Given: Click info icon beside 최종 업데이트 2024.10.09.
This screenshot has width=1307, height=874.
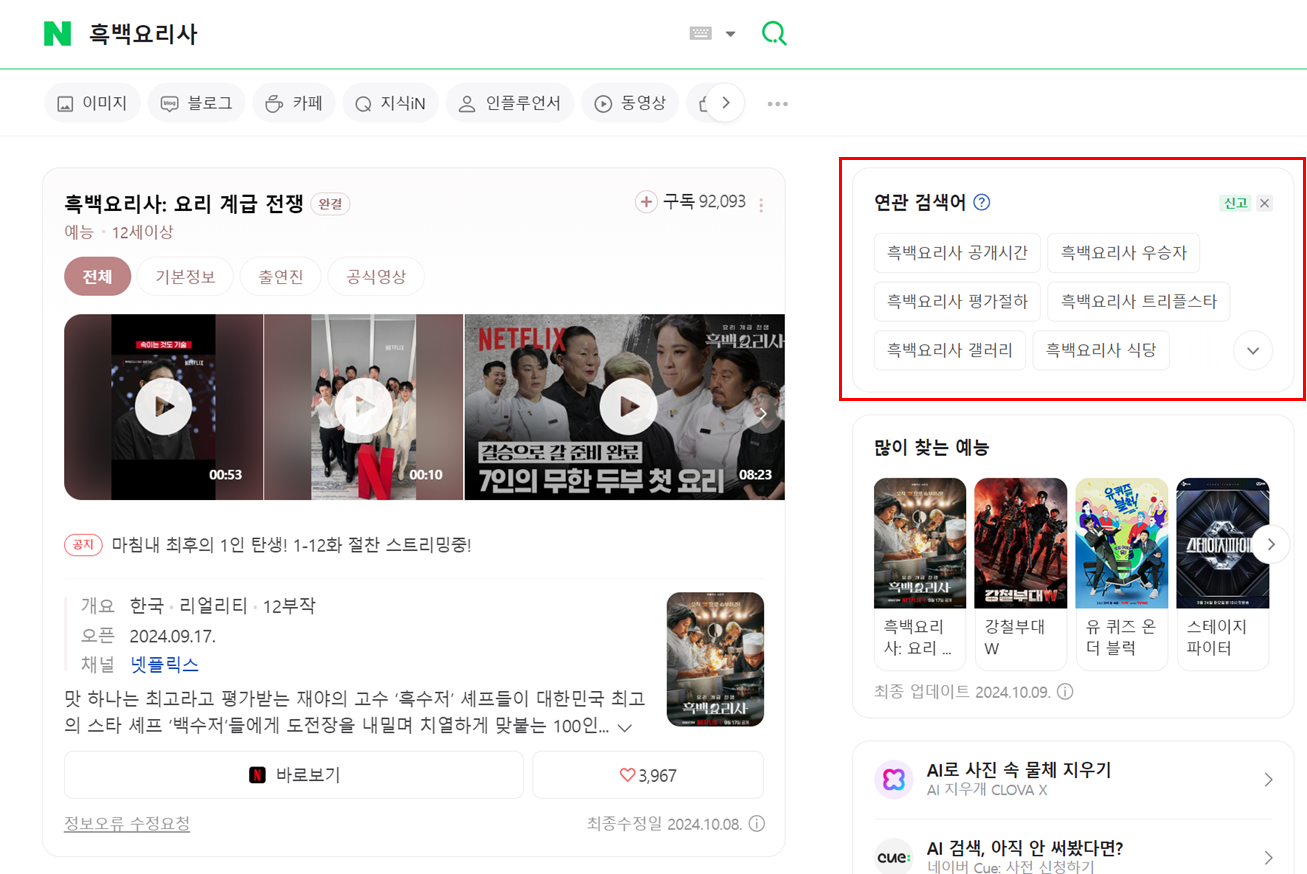Looking at the screenshot, I should pos(1066,692).
